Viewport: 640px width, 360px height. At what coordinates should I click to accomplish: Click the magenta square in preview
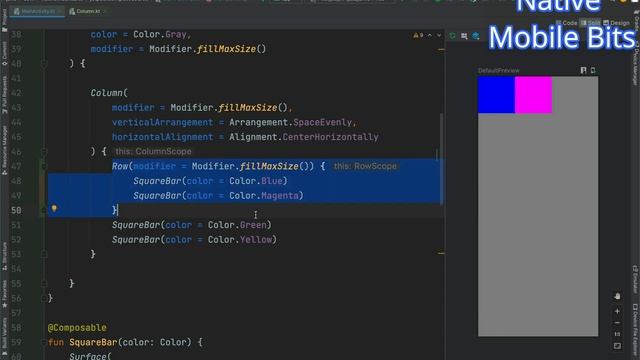[x=533, y=95]
